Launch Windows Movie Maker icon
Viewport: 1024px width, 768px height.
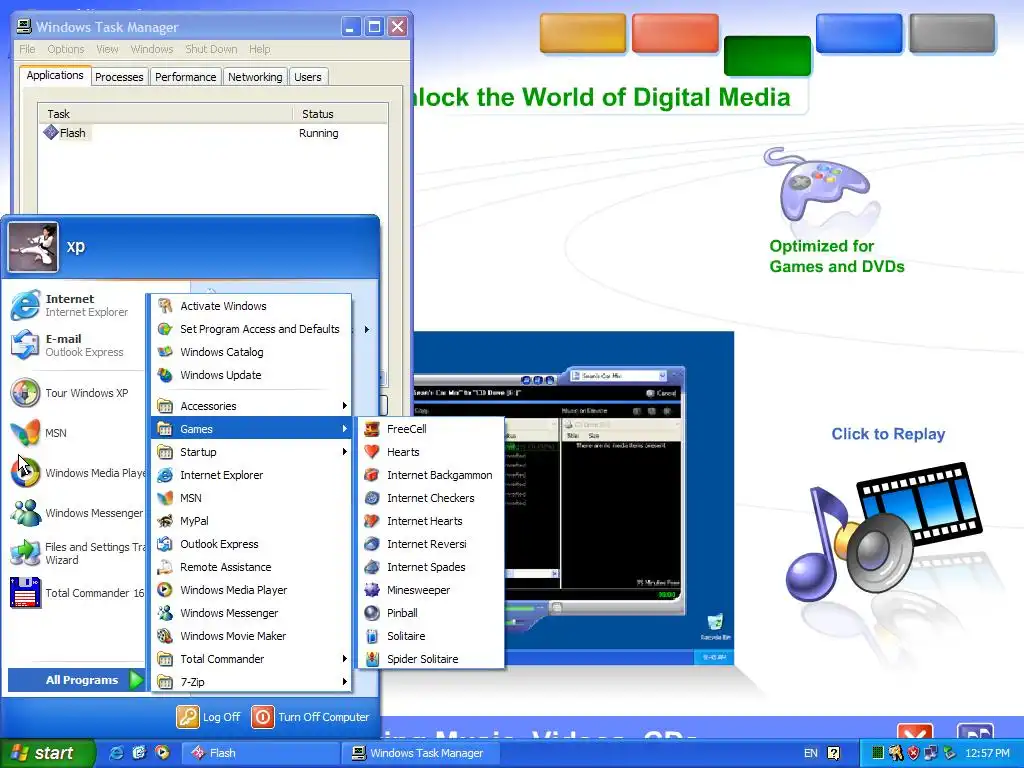(x=165, y=635)
